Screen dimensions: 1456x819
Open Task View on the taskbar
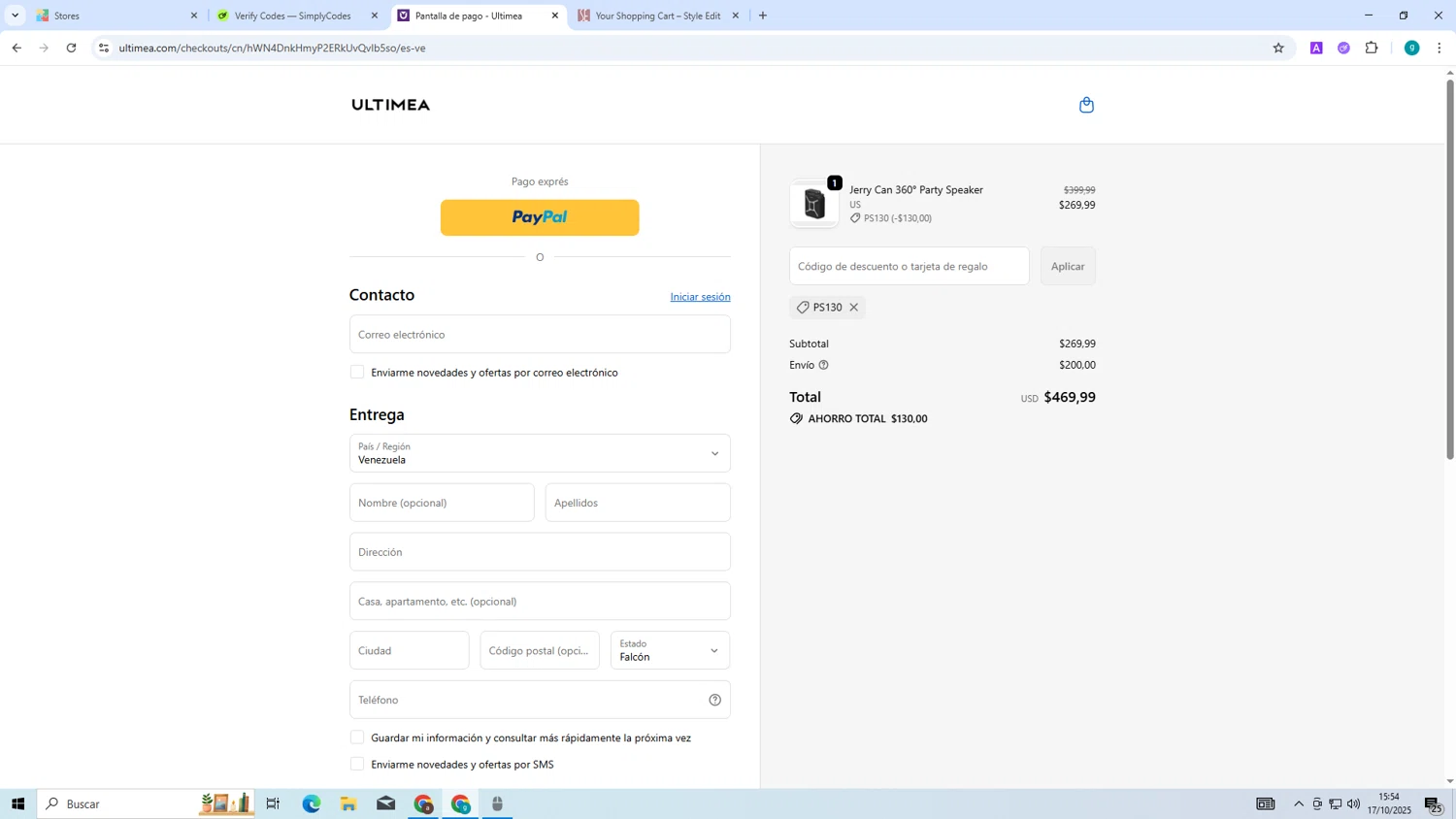click(x=273, y=803)
